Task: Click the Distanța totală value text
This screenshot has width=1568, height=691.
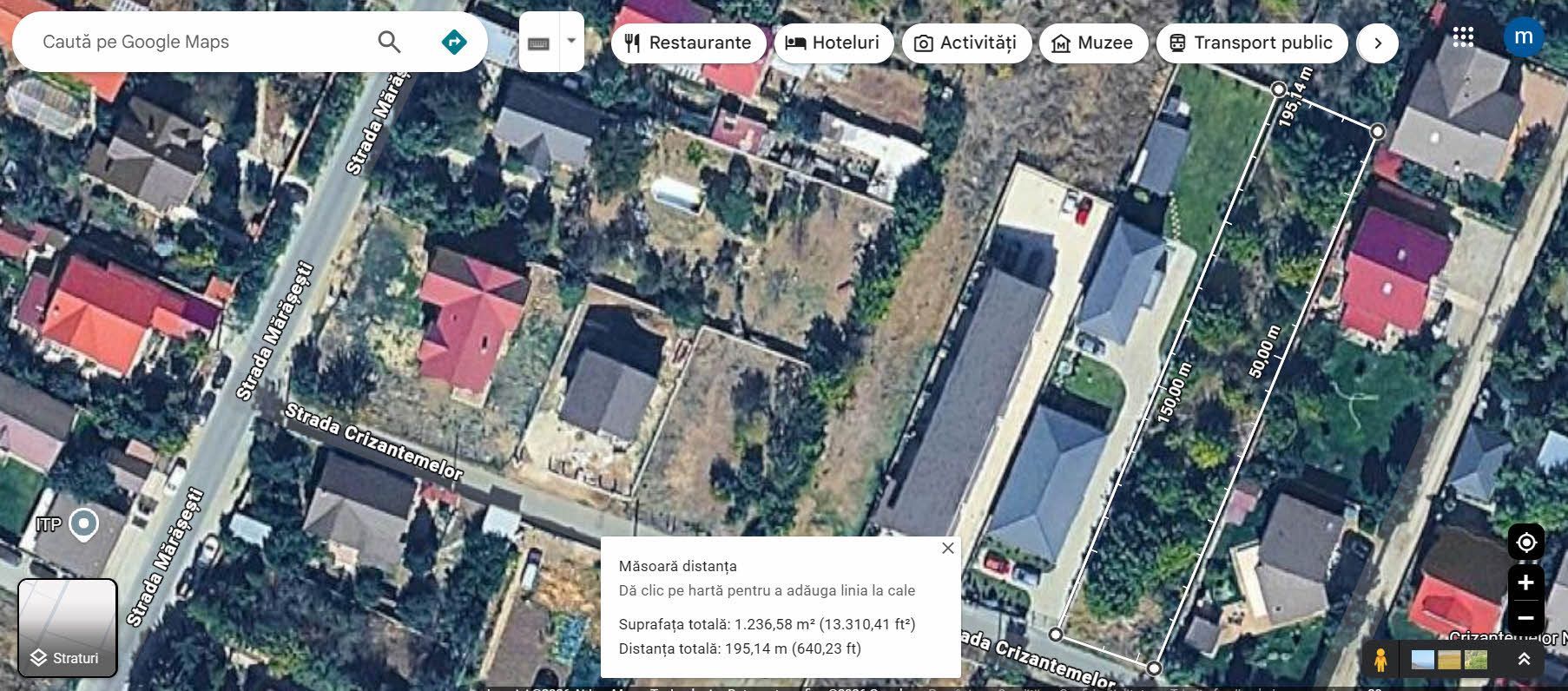Action: (x=791, y=648)
